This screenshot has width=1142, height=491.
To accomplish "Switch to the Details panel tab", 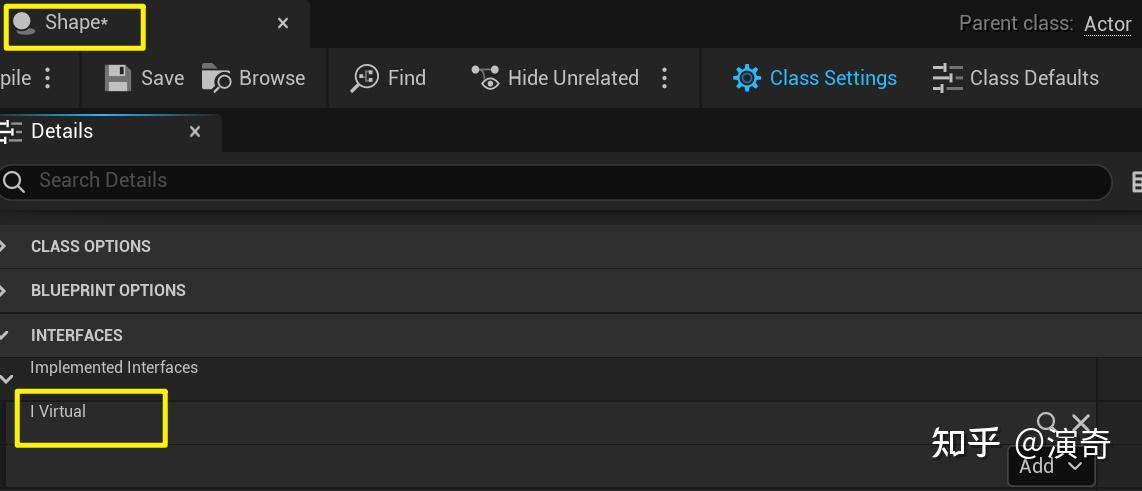I will pyautogui.click(x=61, y=131).
